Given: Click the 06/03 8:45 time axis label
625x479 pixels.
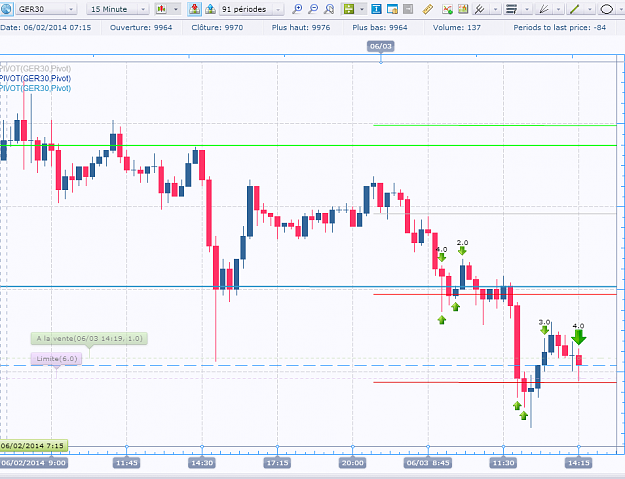Looking at the screenshot, I should click(428, 463).
